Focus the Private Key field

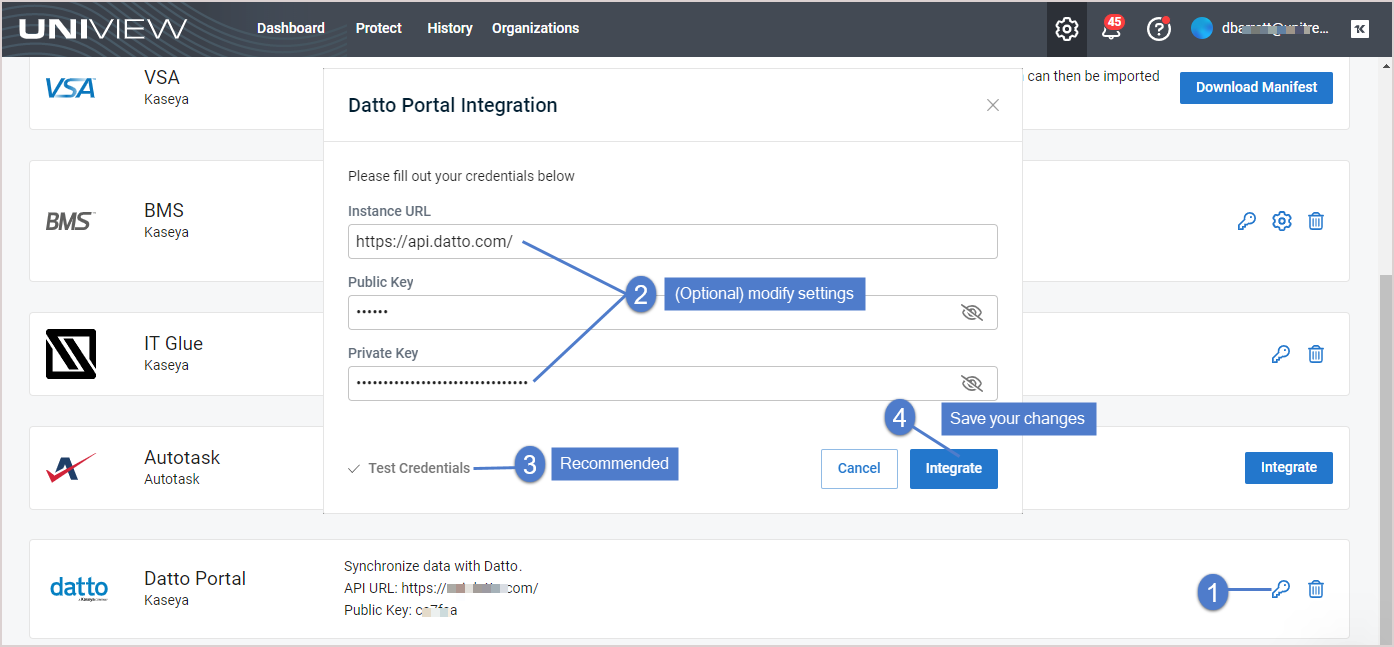click(673, 383)
